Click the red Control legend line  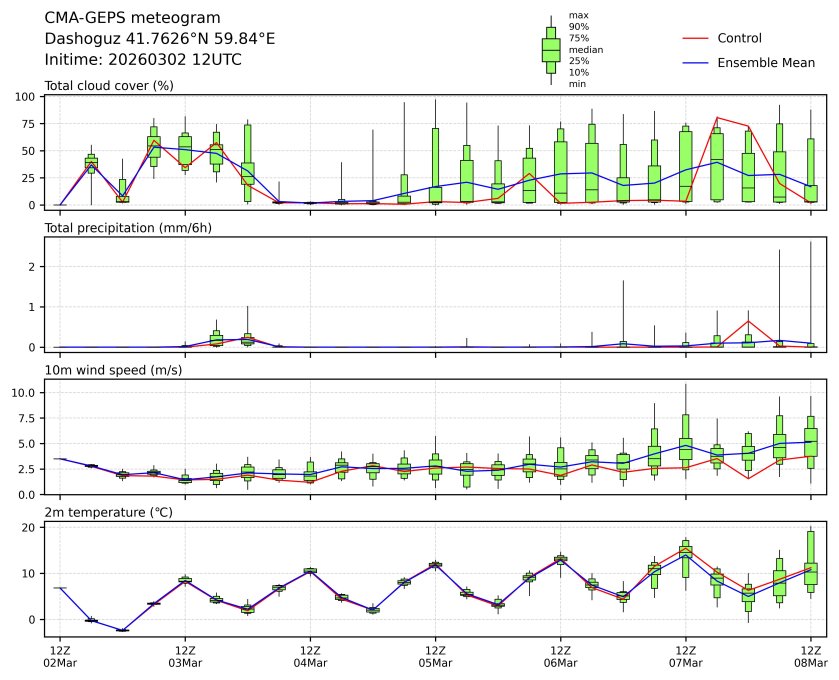click(695, 39)
